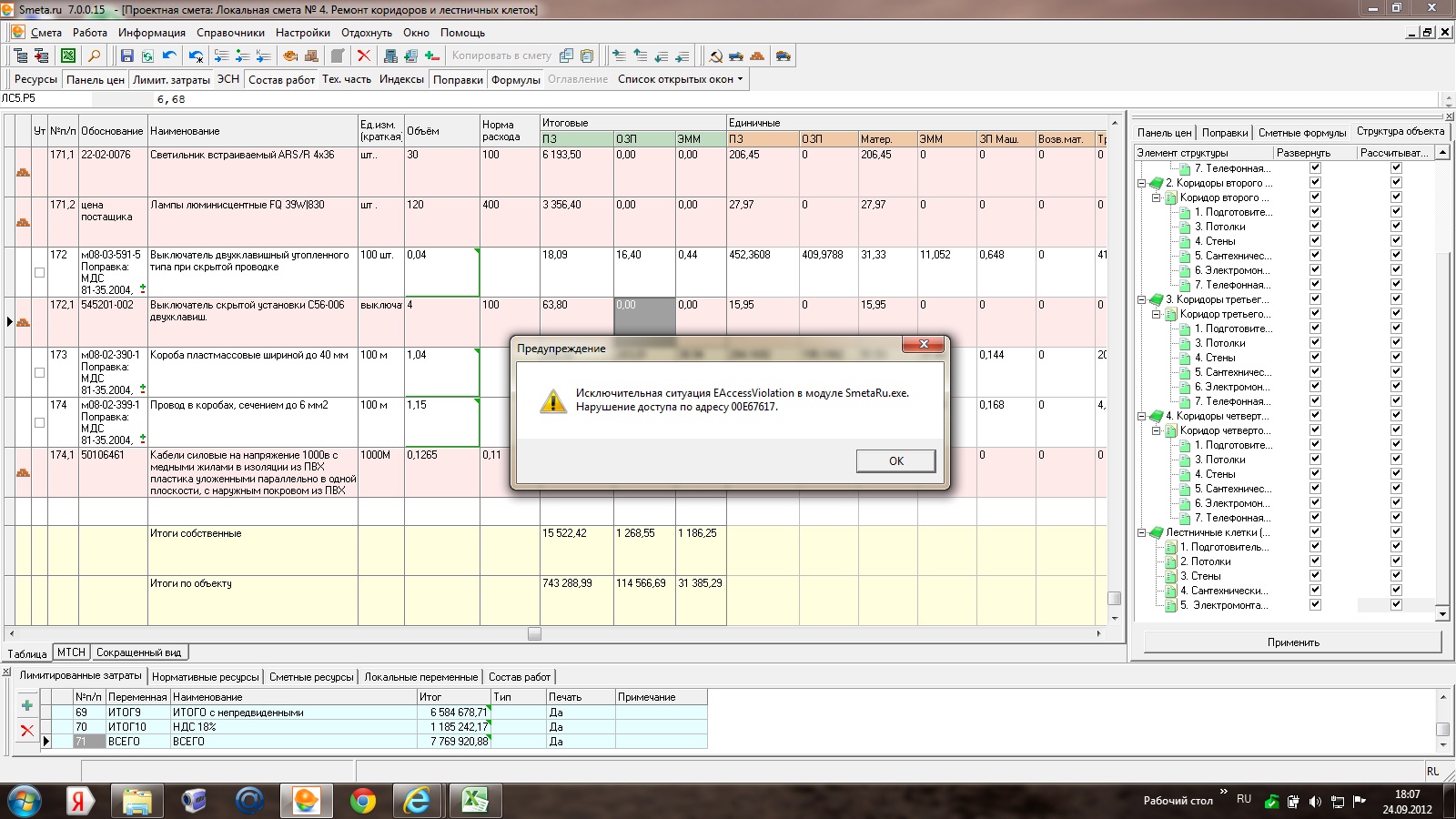Click the Save diskette icon in toolbar
The height and width of the screenshot is (819, 1456).
[x=126, y=56]
